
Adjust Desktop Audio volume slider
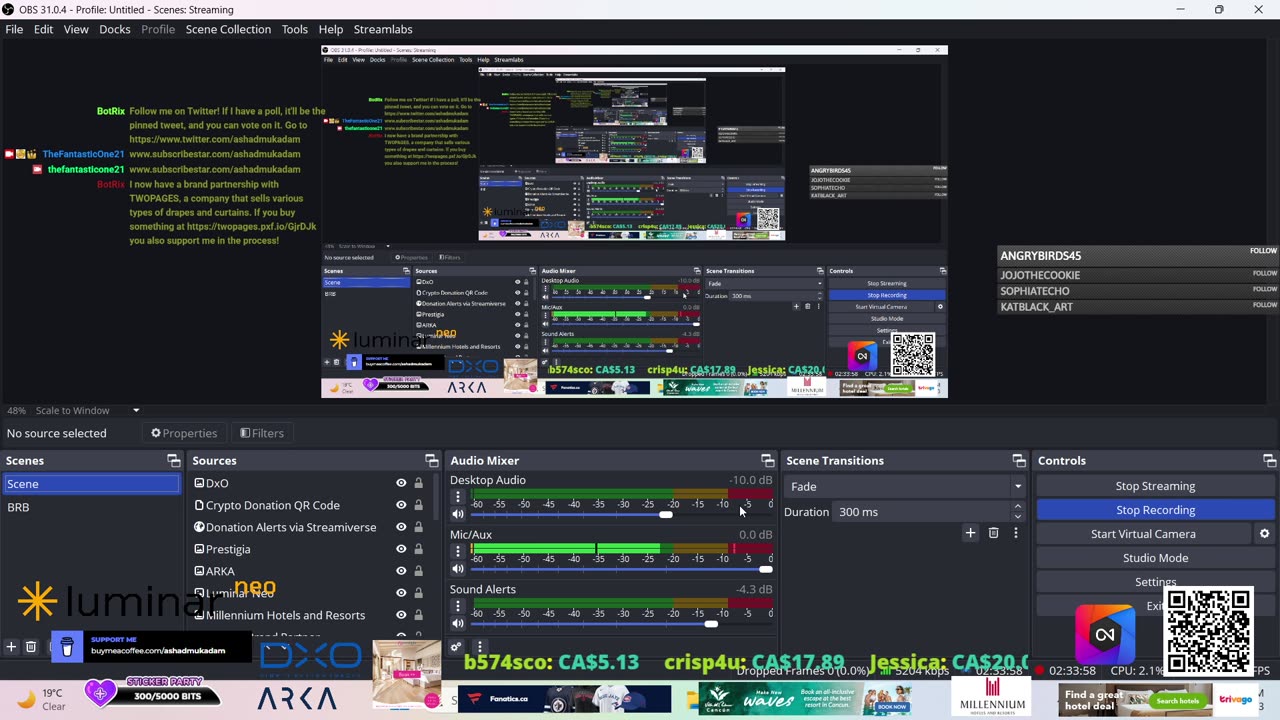click(x=666, y=514)
